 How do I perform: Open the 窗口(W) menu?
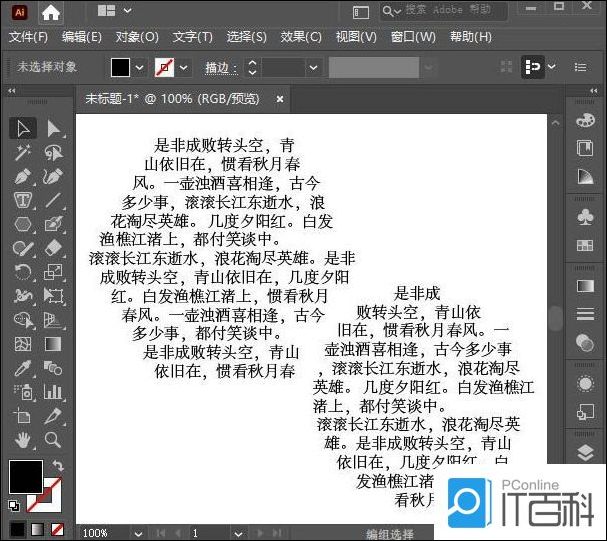pos(413,37)
